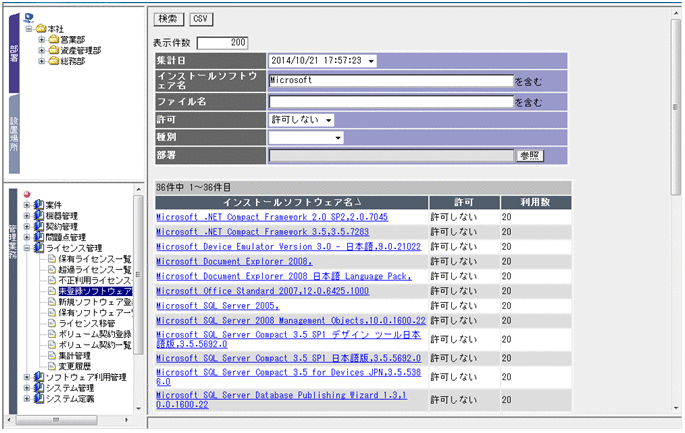
Task: Click the book icon beside 問題点管理
Action: click(x=39, y=237)
